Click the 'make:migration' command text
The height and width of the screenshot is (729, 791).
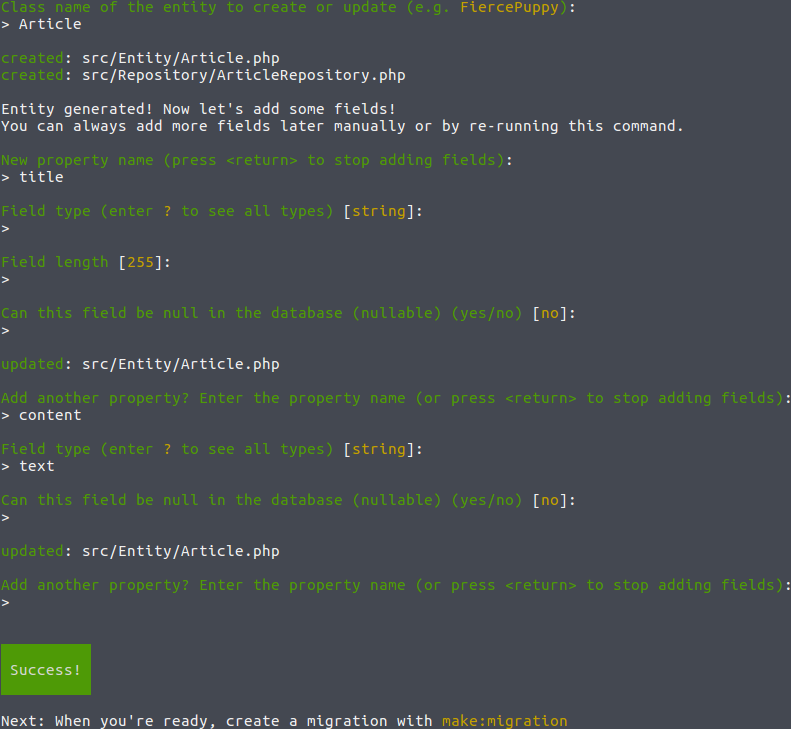[504, 721]
